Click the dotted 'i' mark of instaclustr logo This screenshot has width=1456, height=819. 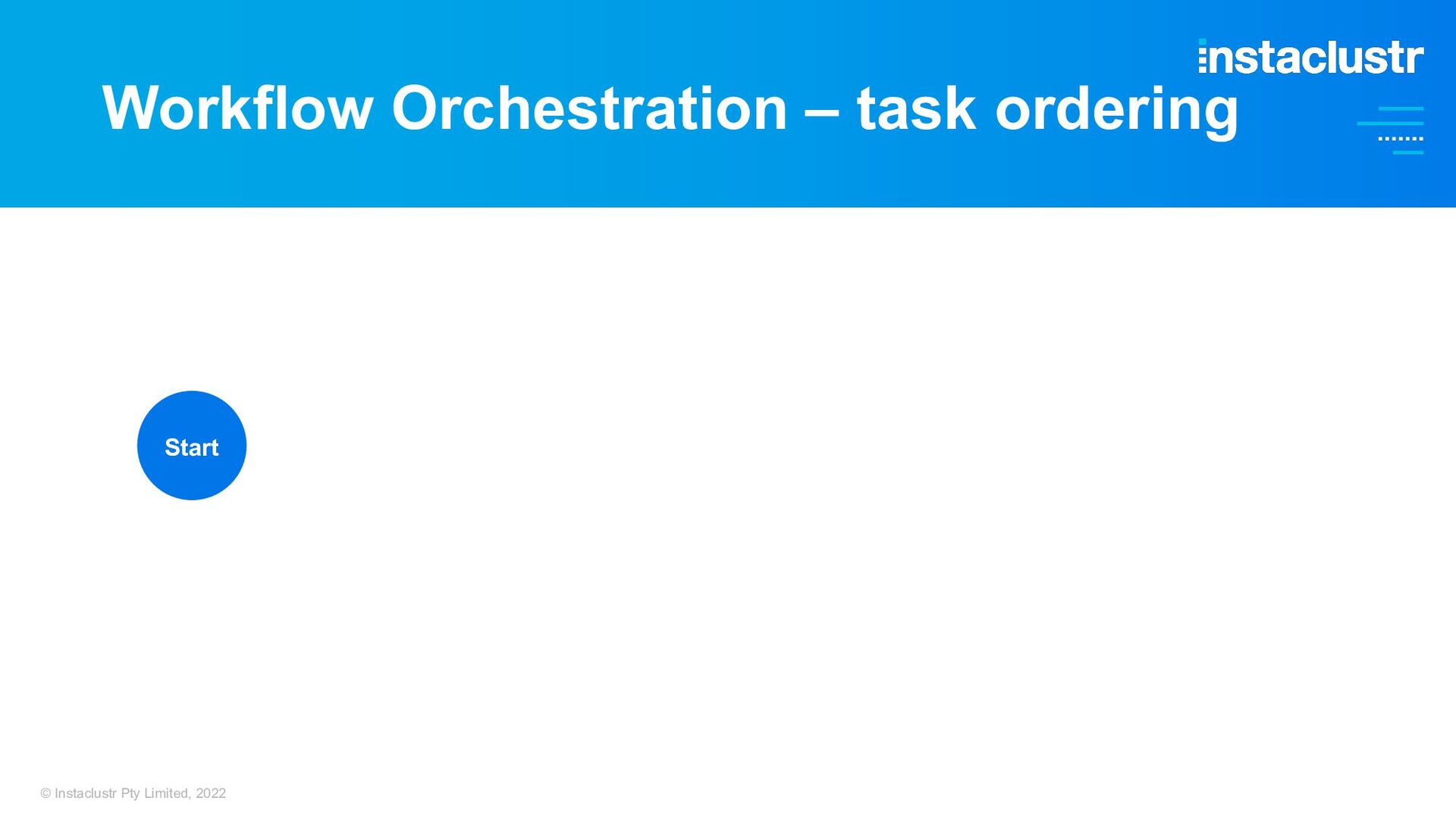pos(1203,56)
